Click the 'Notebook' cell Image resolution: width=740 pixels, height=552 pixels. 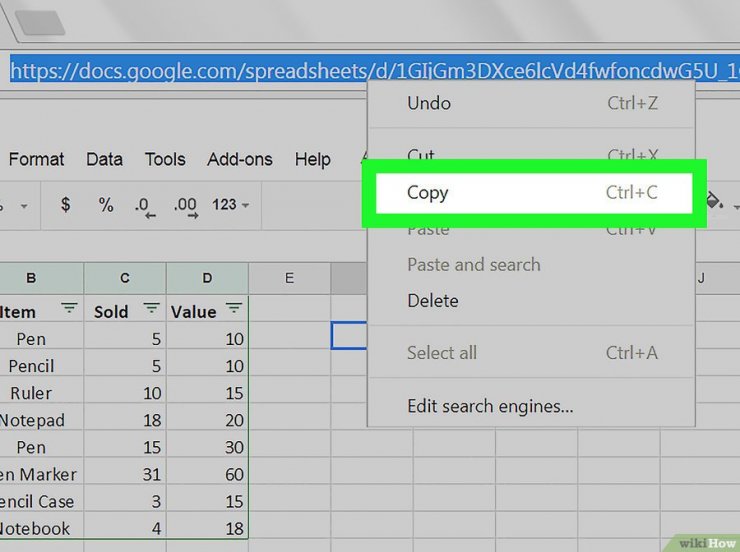42,528
